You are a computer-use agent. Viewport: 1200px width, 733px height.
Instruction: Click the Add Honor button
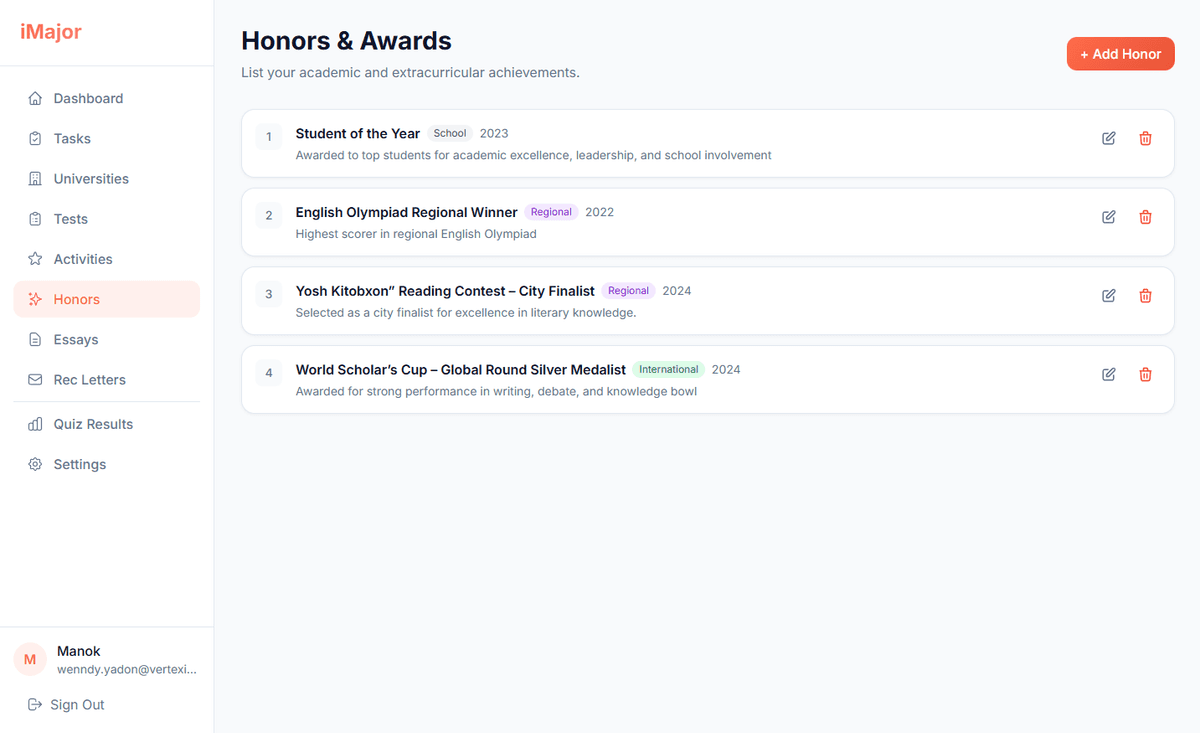click(1120, 53)
